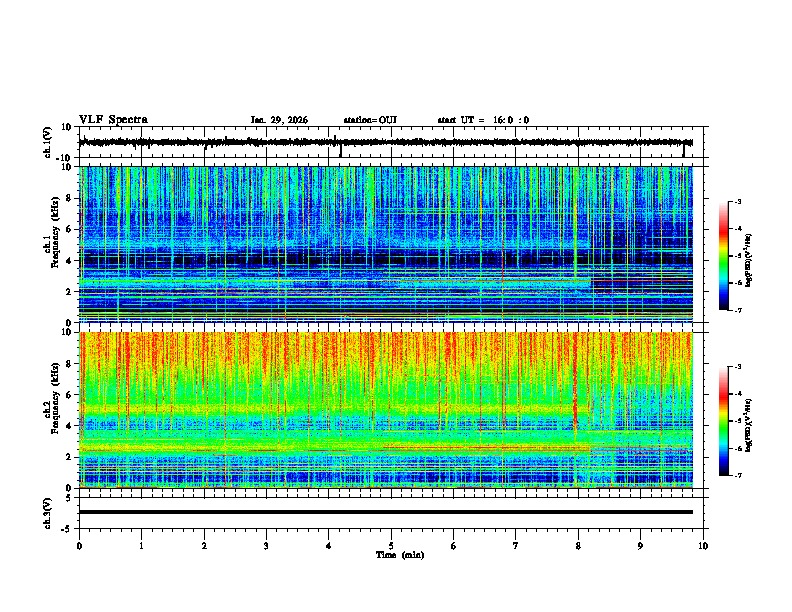Click the log(PSD) label beside ch.1 colorbar
Screen dimensions: 792x612
coord(748,260)
